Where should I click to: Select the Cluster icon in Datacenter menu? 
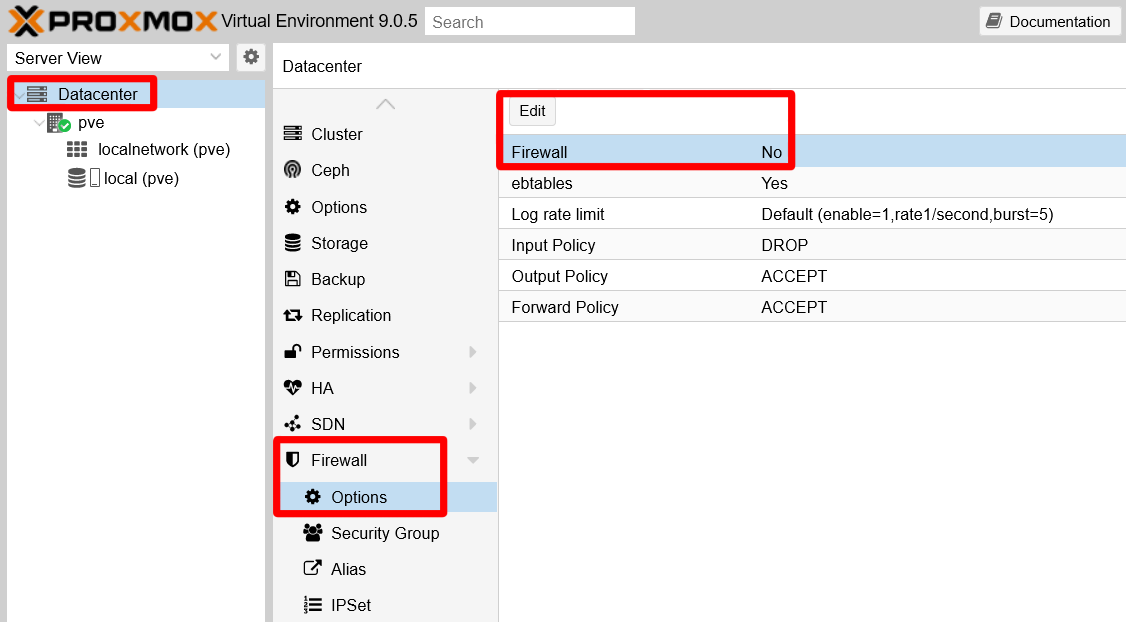[294, 133]
